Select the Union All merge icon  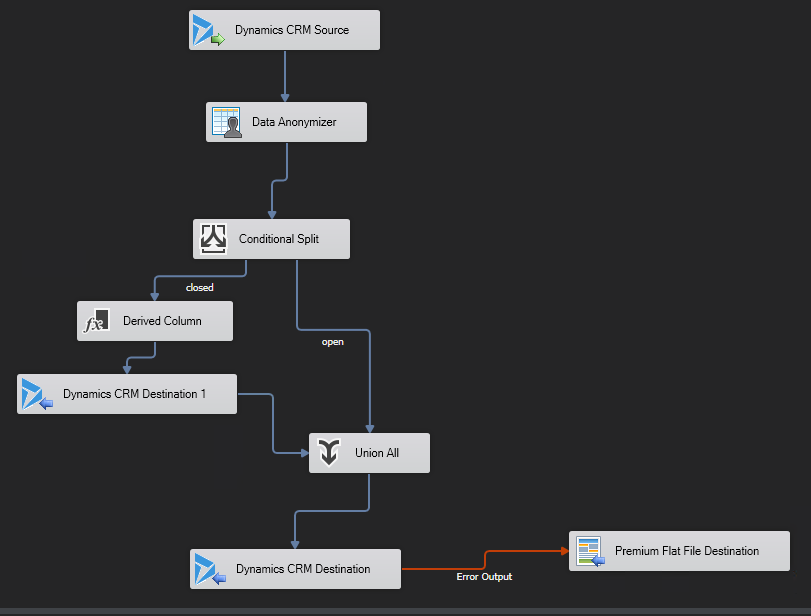click(x=329, y=453)
